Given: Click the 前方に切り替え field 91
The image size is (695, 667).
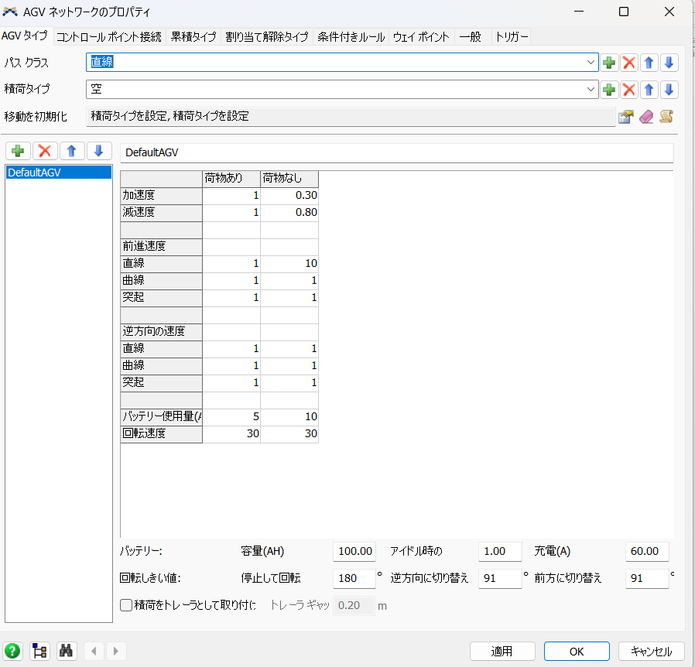Looking at the screenshot, I should click(x=647, y=578).
